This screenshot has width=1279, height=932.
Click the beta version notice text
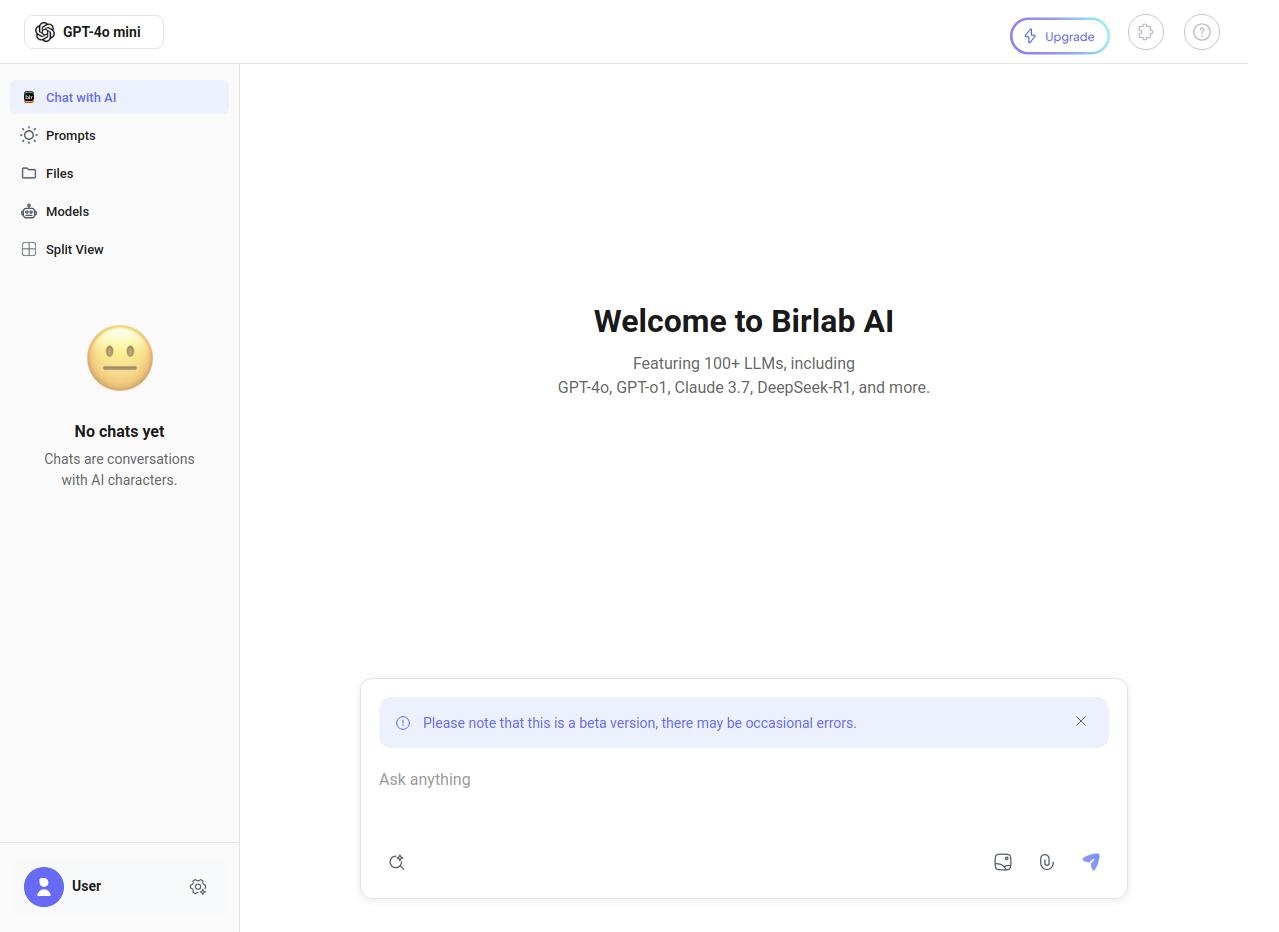[639, 723]
